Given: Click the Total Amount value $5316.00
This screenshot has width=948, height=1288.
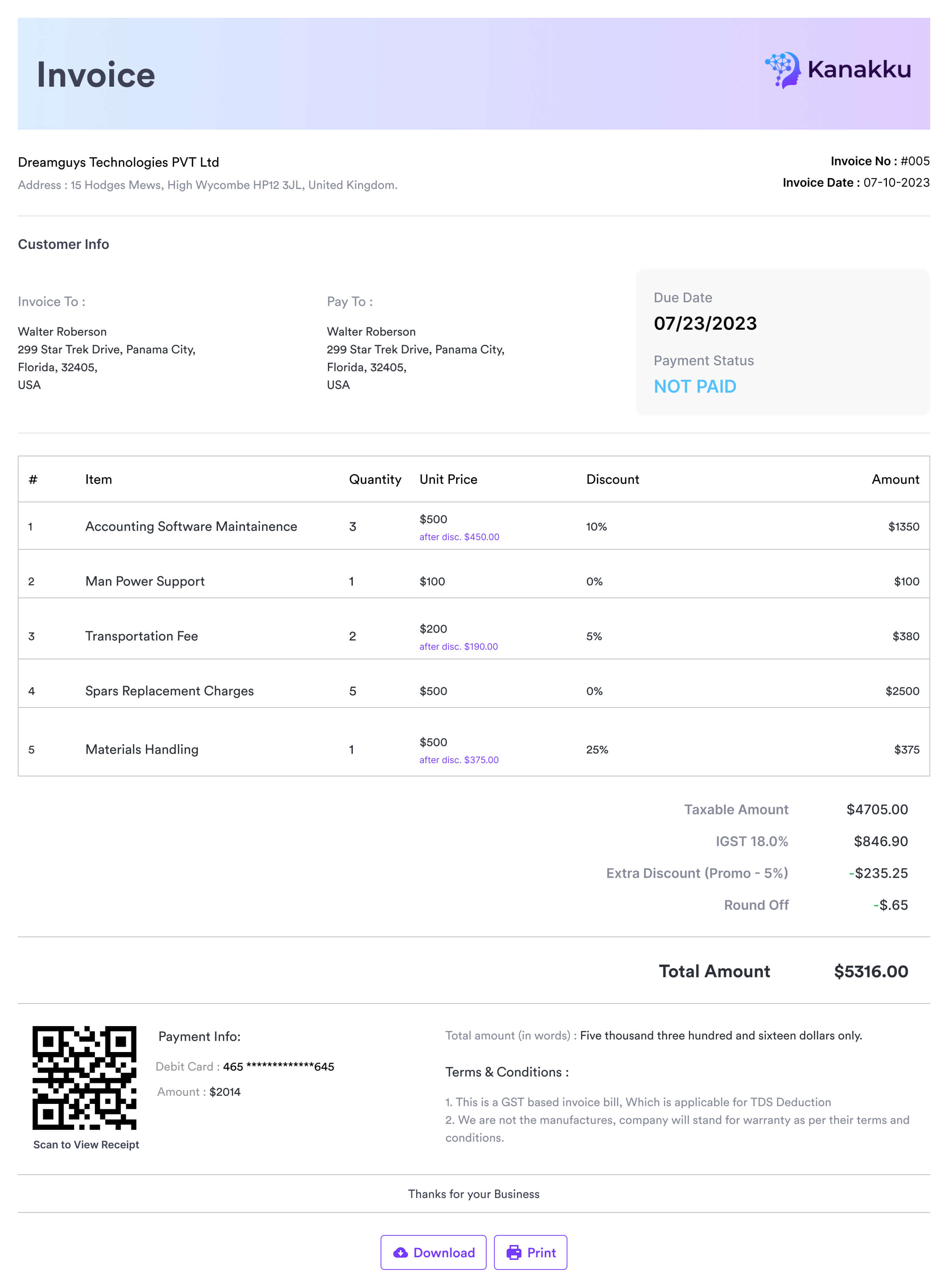Looking at the screenshot, I should (871, 971).
